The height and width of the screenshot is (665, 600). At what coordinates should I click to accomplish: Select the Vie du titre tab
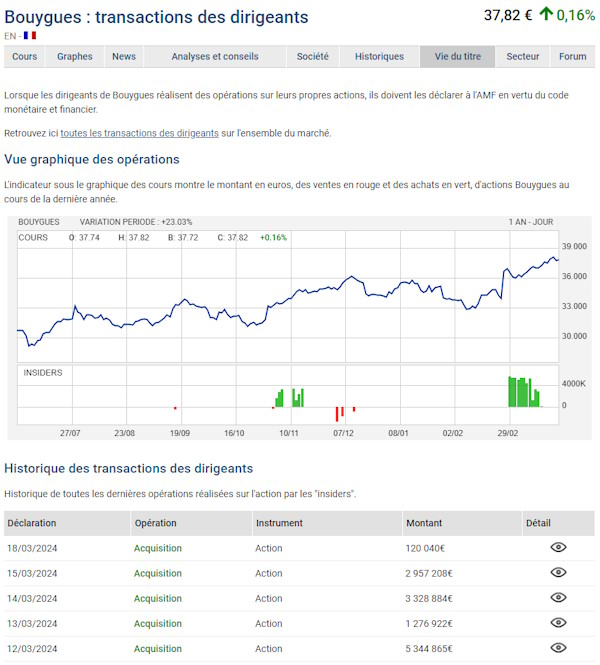click(x=458, y=56)
